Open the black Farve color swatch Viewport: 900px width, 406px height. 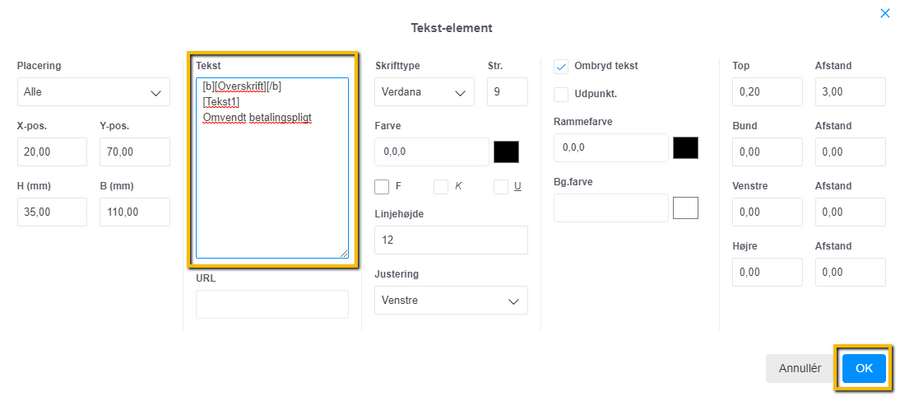pos(506,152)
